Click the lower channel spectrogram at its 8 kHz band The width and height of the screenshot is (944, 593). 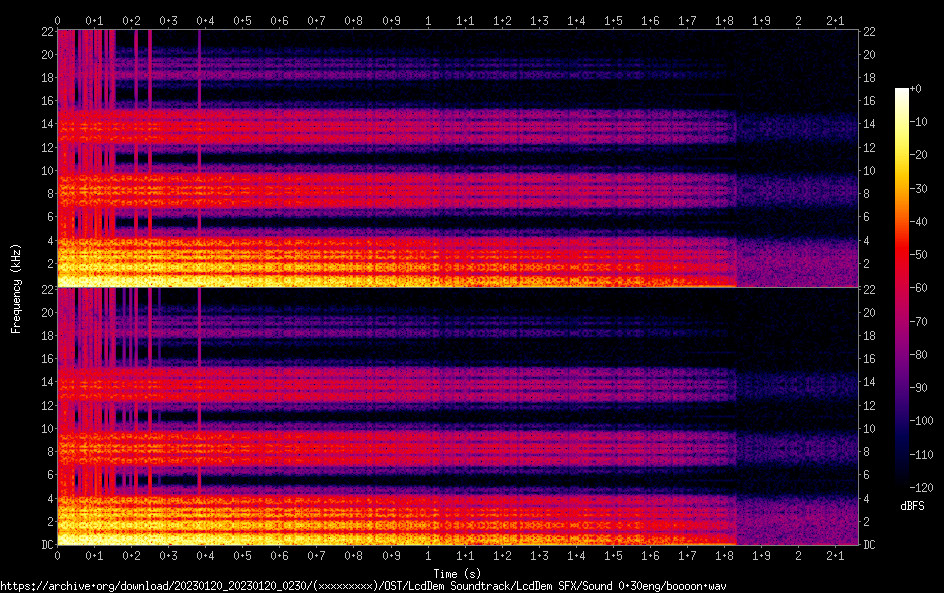pos(400,449)
